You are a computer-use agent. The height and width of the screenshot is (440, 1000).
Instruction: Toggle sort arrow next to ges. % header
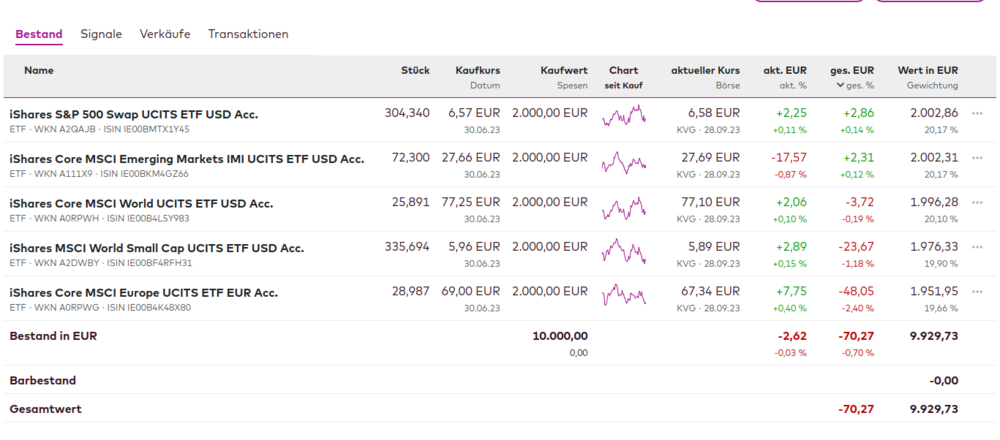click(x=840, y=86)
